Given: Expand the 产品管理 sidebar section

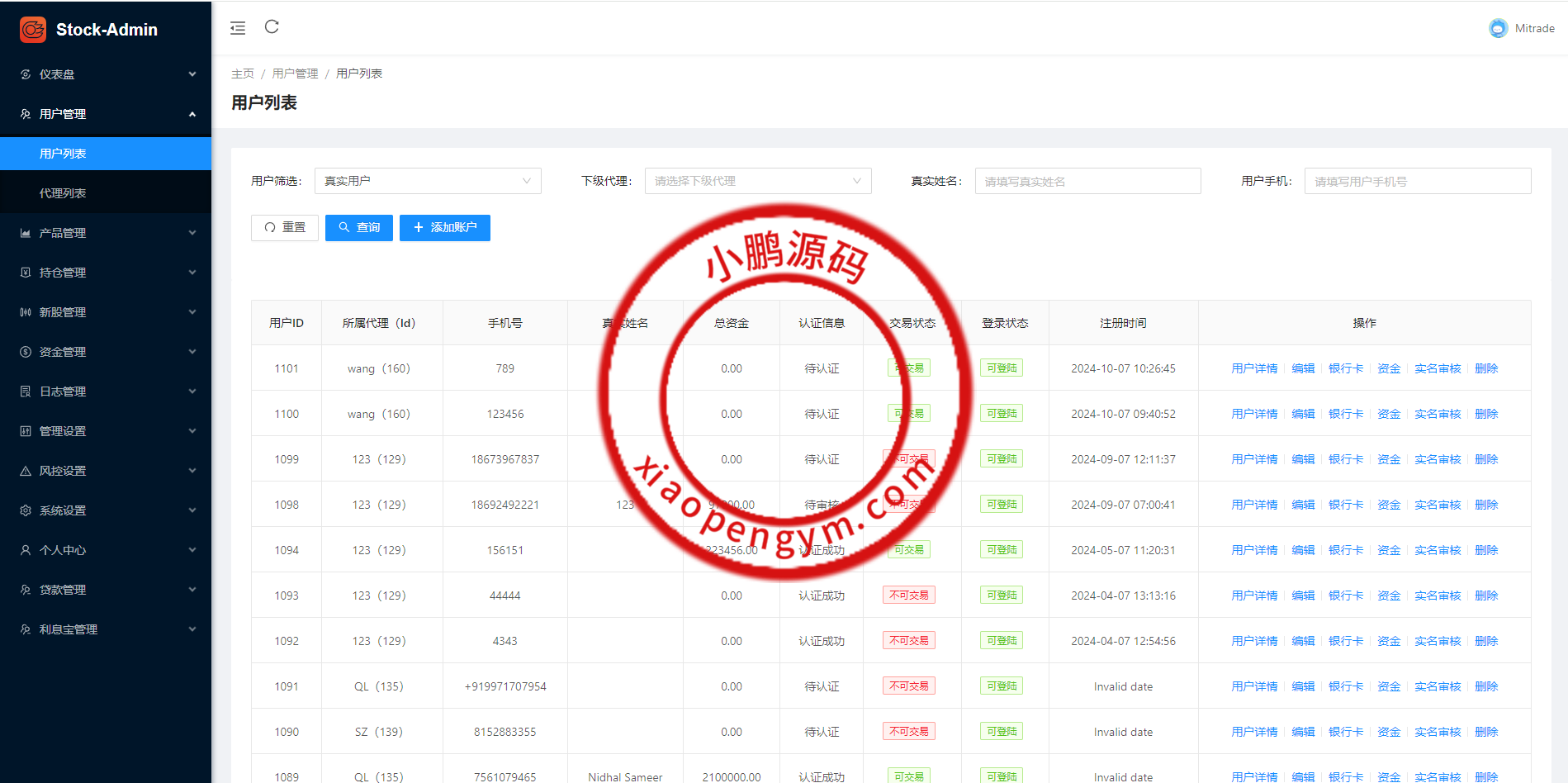Looking at the screenshot, I should click(x=106, y=233).
